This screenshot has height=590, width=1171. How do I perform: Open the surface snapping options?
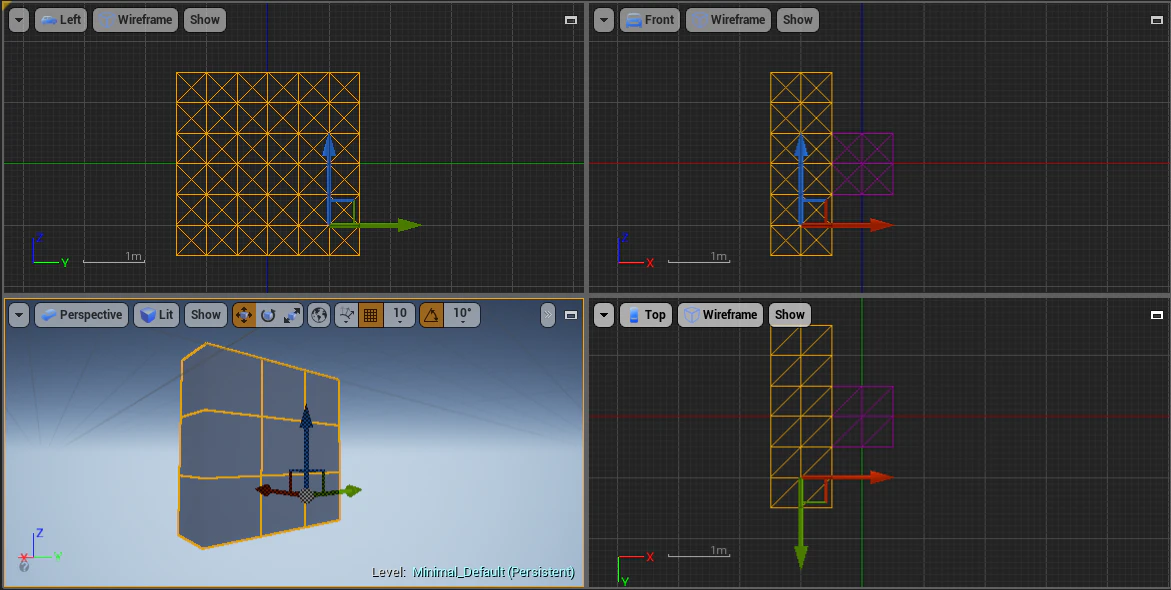tap(346, 314)
